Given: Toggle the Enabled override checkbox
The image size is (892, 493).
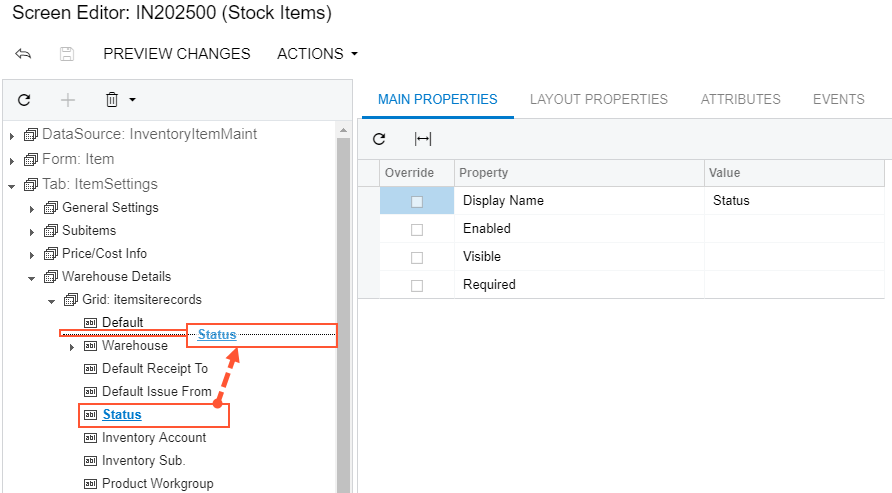Looking at the screenshot, I should coord(417,229).
